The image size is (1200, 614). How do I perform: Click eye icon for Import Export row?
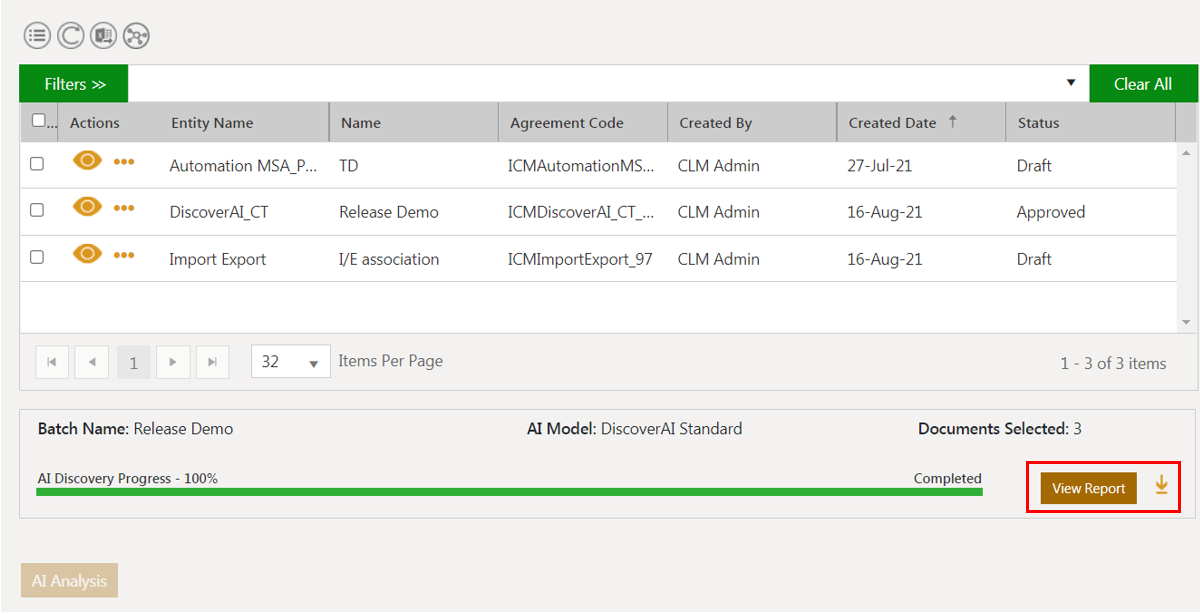(88, 254)
